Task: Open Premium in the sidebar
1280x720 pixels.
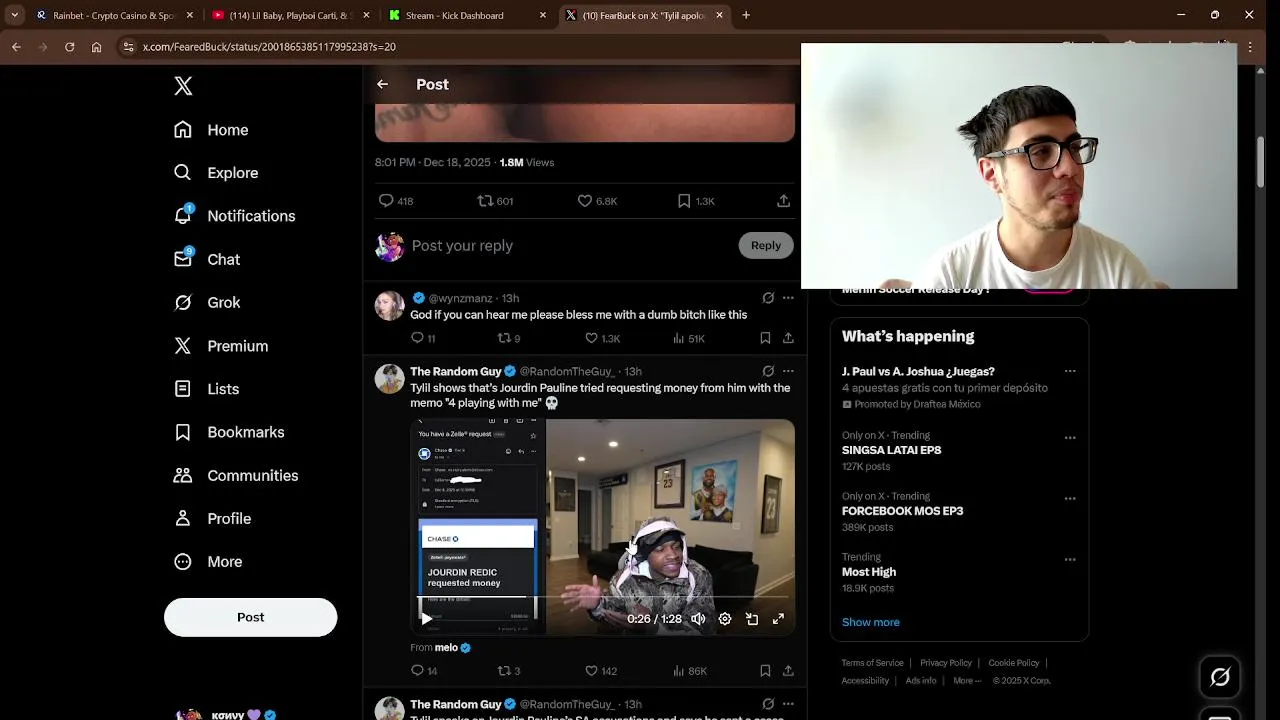Action: pos(221,346)
